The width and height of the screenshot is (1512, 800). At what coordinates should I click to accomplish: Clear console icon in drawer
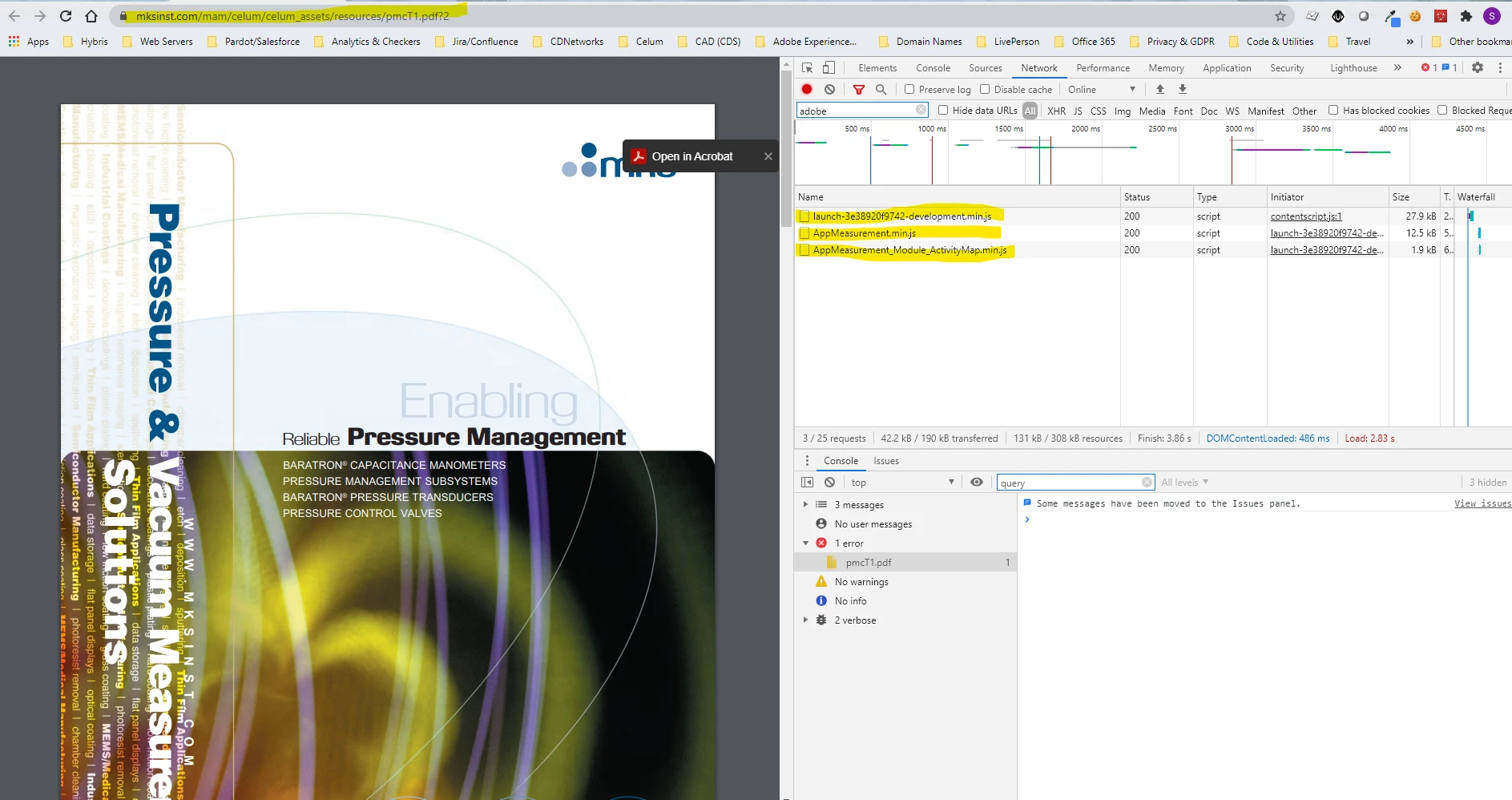tap(829, 482)
